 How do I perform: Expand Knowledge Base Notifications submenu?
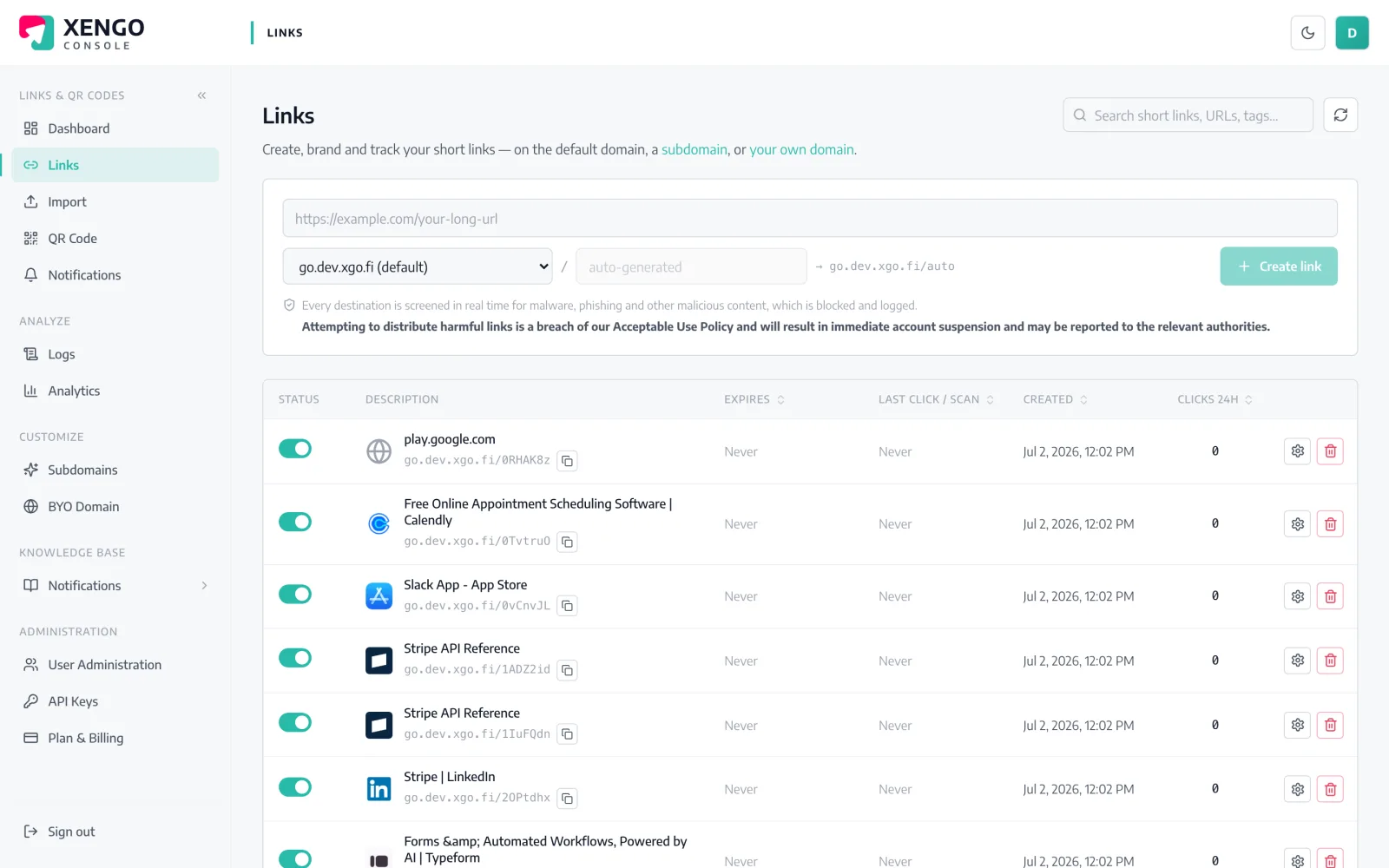(x=204, y=586)
